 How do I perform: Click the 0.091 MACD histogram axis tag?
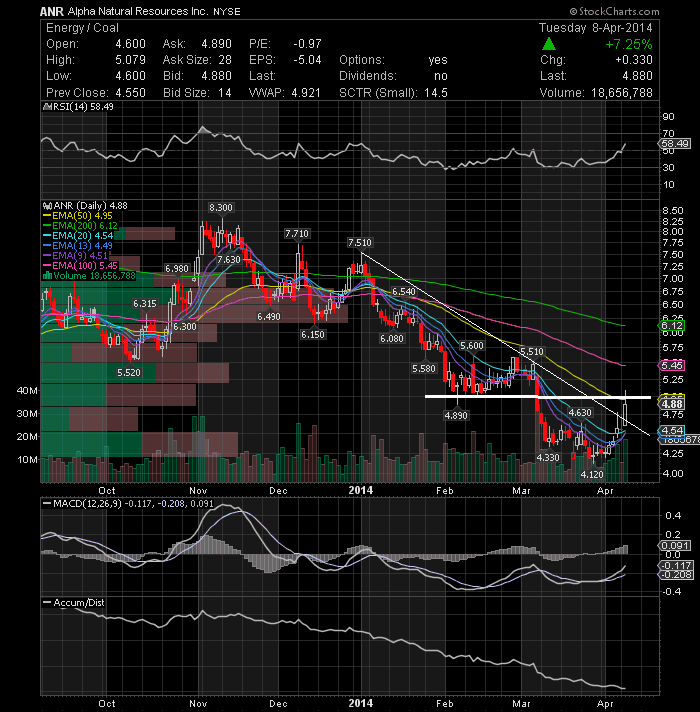[x=675, y=545]
